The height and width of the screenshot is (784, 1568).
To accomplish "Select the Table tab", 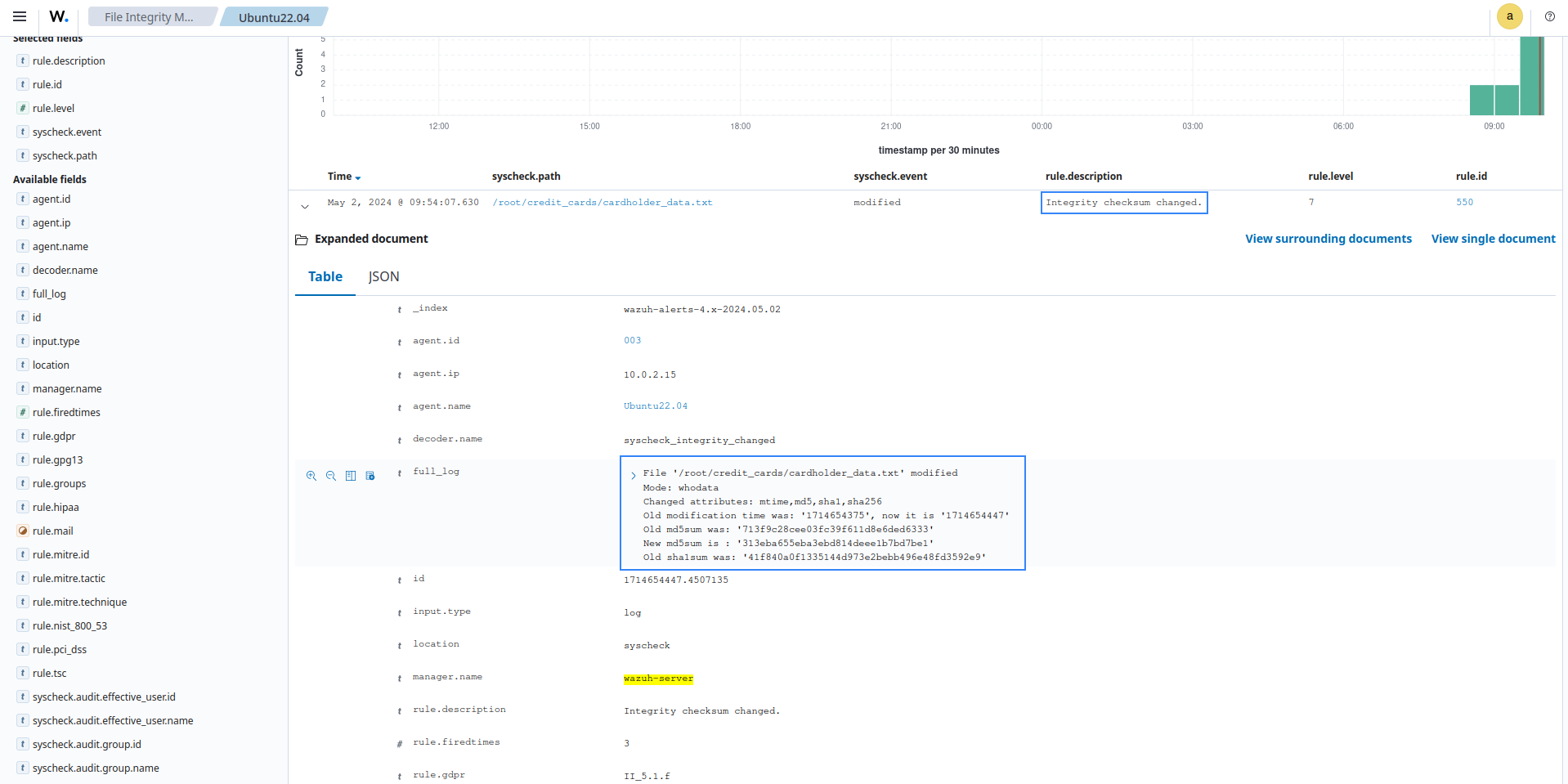I will (325, 276).
